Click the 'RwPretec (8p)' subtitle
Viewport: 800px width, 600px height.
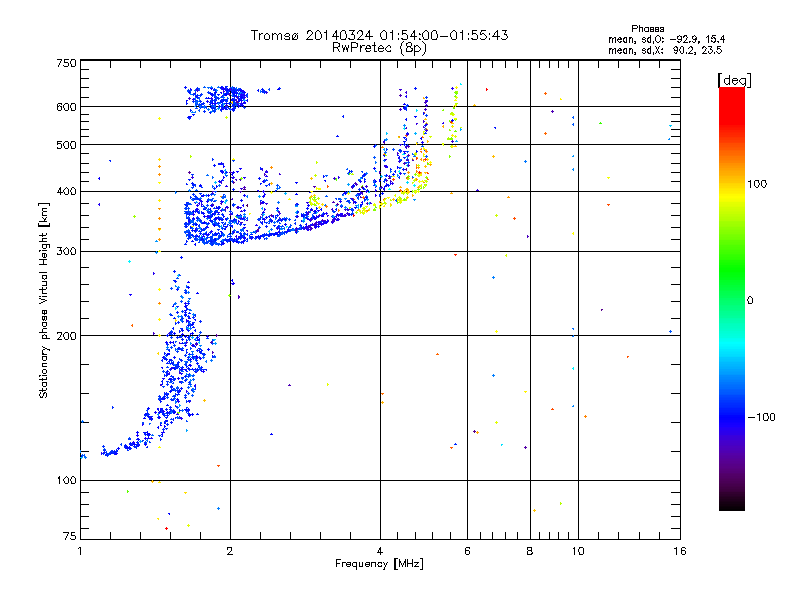379,48
